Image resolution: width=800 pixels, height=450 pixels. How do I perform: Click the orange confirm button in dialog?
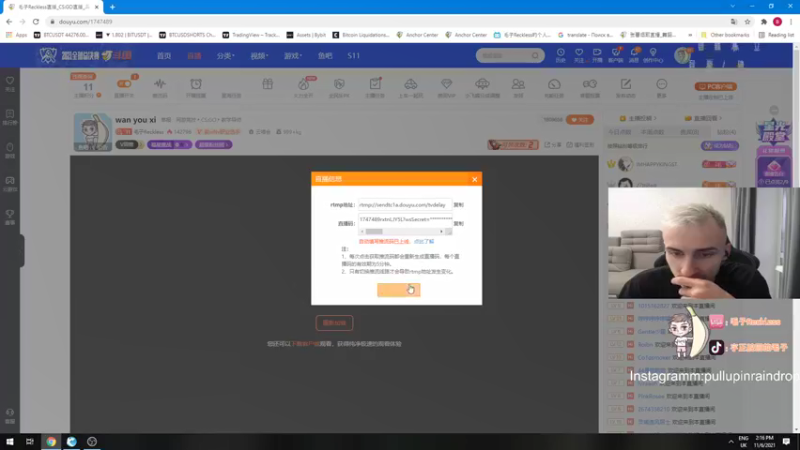[x=398, y=290]
